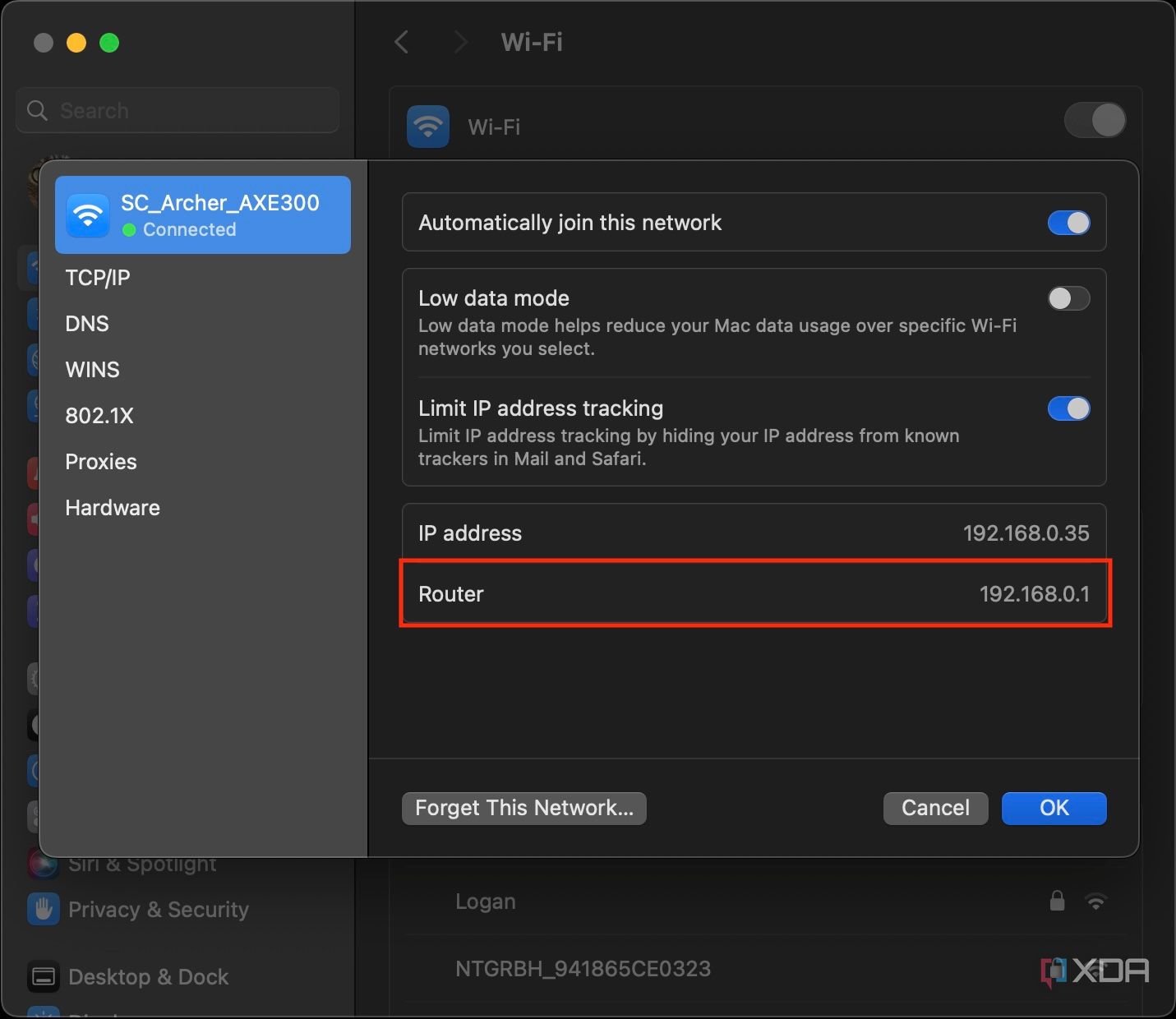Click the Siri & Spotlight icon
1176x1019 pixels.
(x=43, y=863)
